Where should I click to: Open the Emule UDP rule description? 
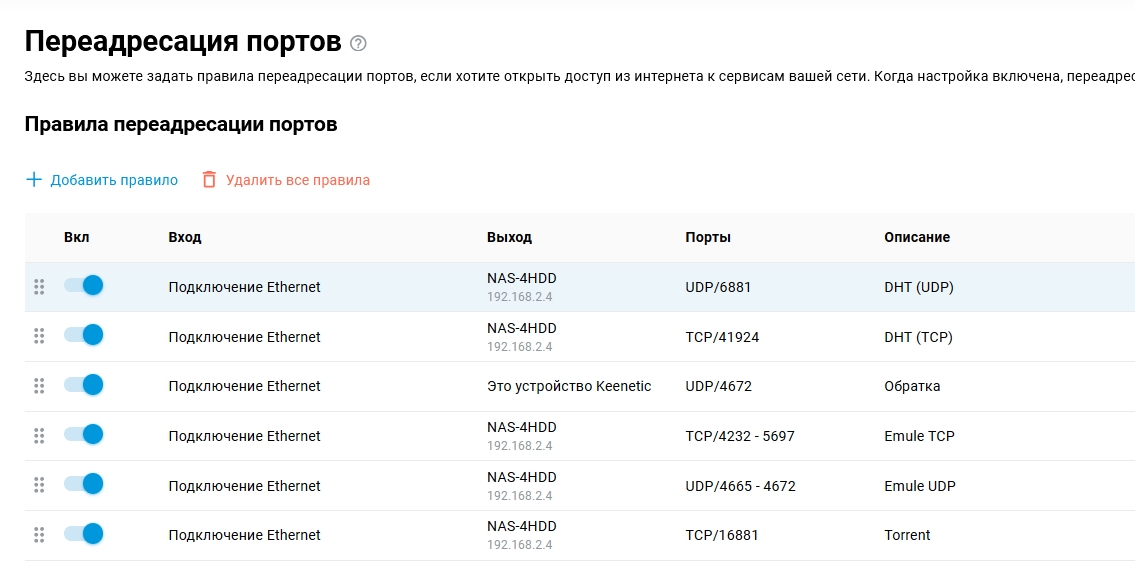tap(920, 486)
